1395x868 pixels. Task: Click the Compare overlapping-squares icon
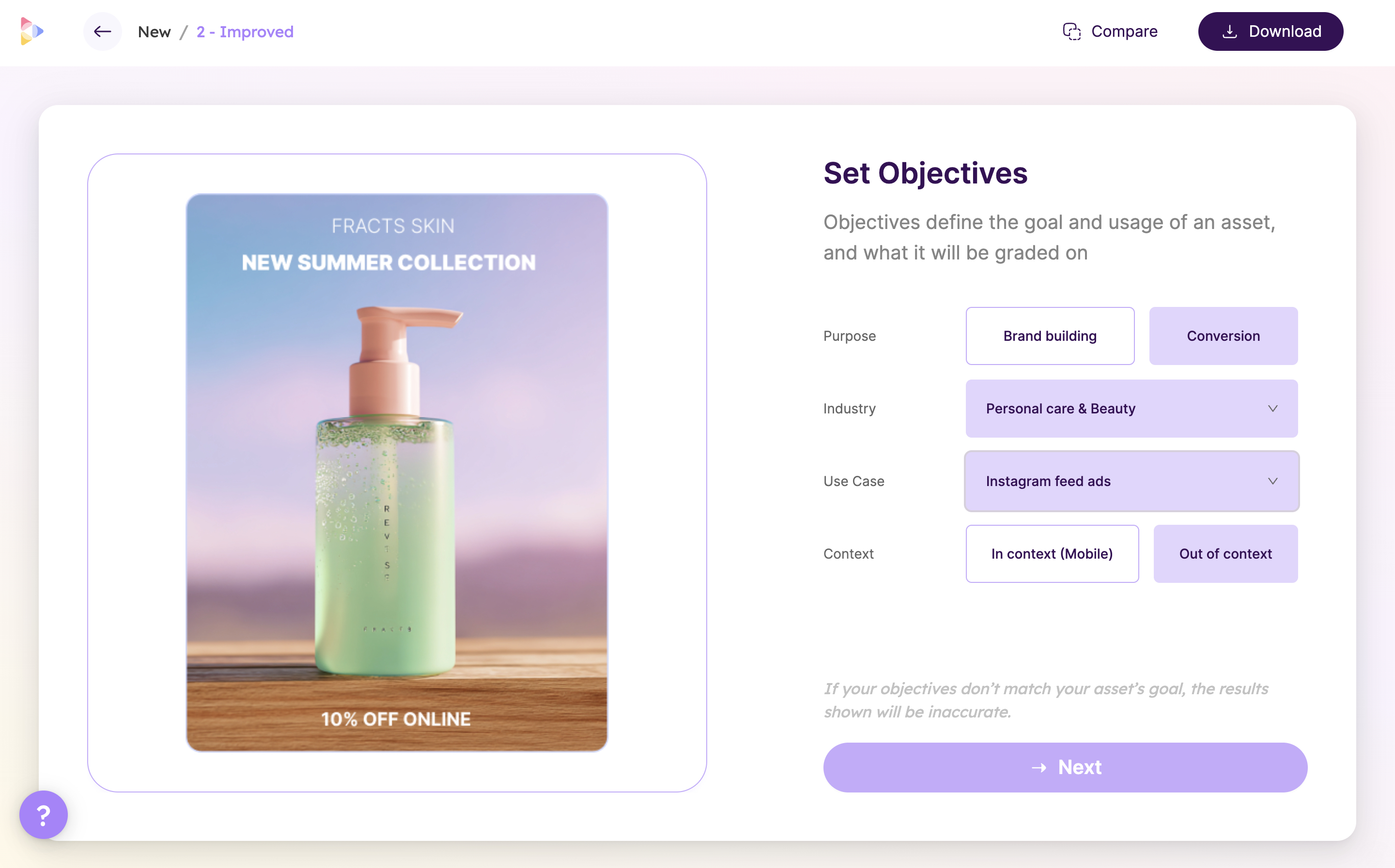[x=1071, y=31]
